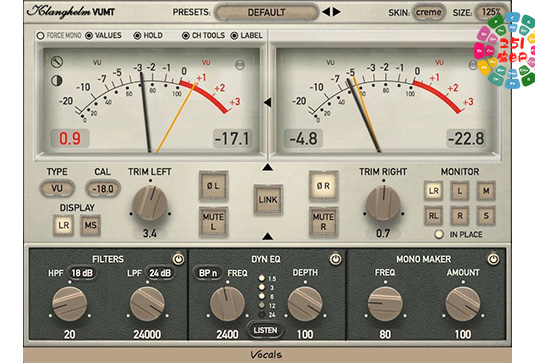535x363 pixels.
Task: Change HPF slope 18 dB
Action: (82, 273)
